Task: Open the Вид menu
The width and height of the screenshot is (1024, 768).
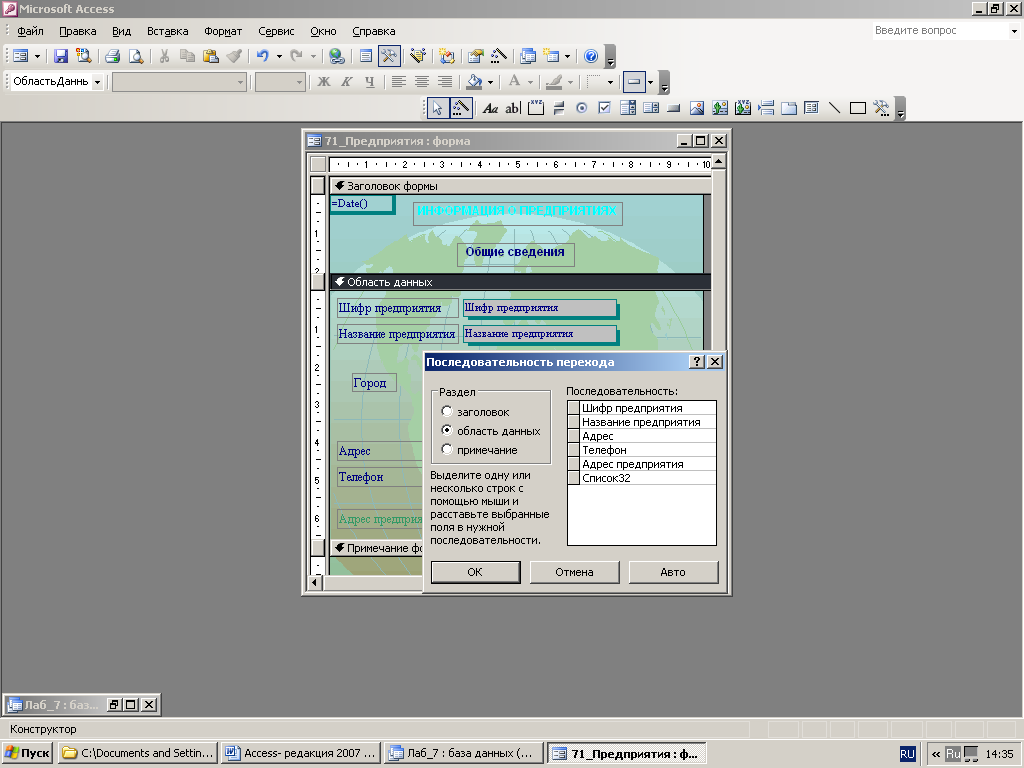Action: point(121,31)
